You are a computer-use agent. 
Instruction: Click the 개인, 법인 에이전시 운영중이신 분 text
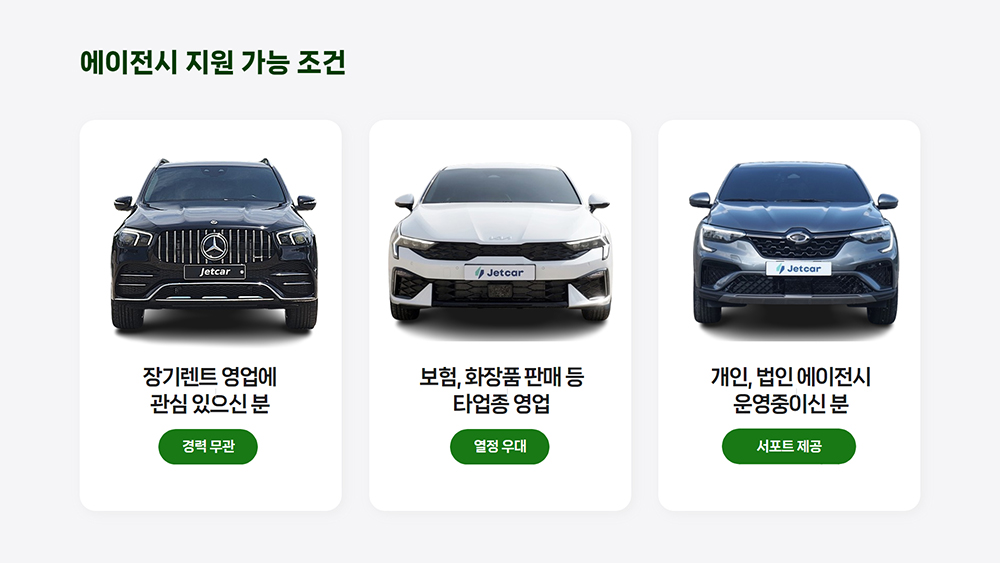point(791,390)
